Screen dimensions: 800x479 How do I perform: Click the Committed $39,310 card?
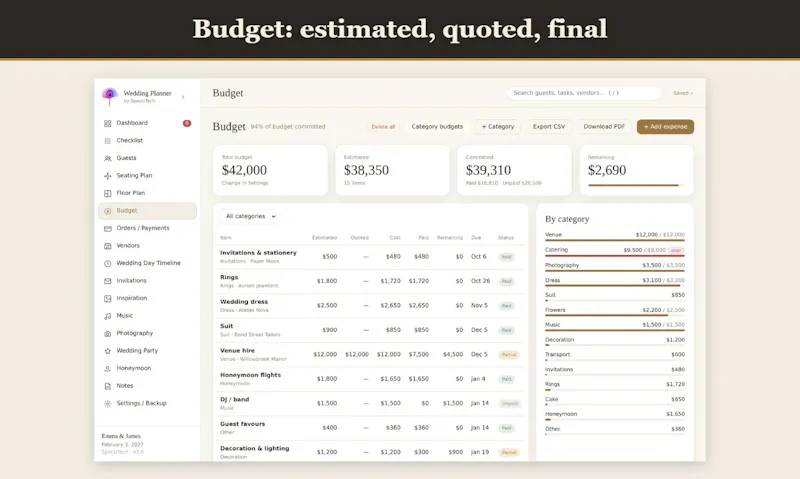[514, 170]
